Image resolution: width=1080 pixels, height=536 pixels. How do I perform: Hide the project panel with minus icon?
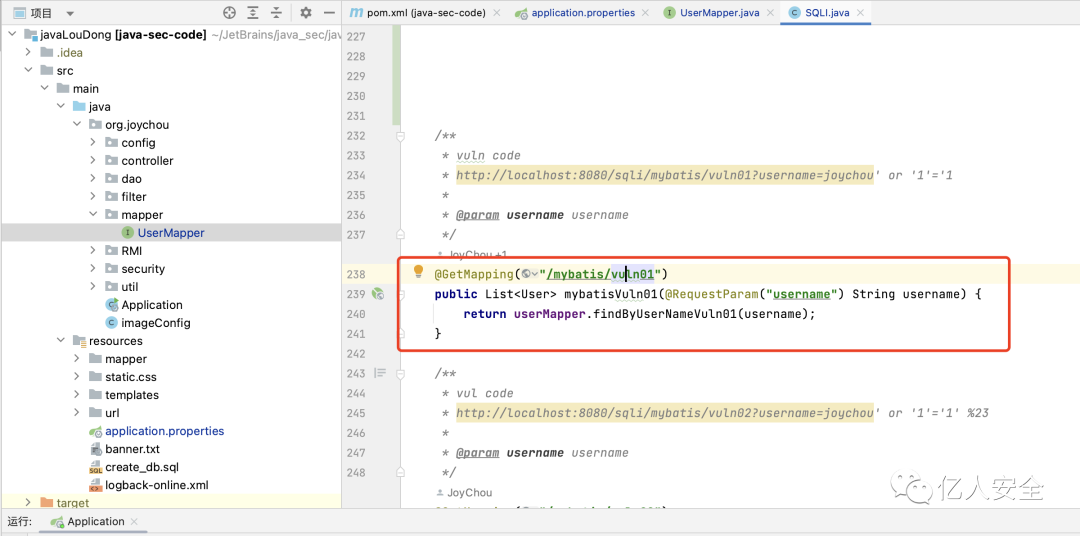pos(329,12)
